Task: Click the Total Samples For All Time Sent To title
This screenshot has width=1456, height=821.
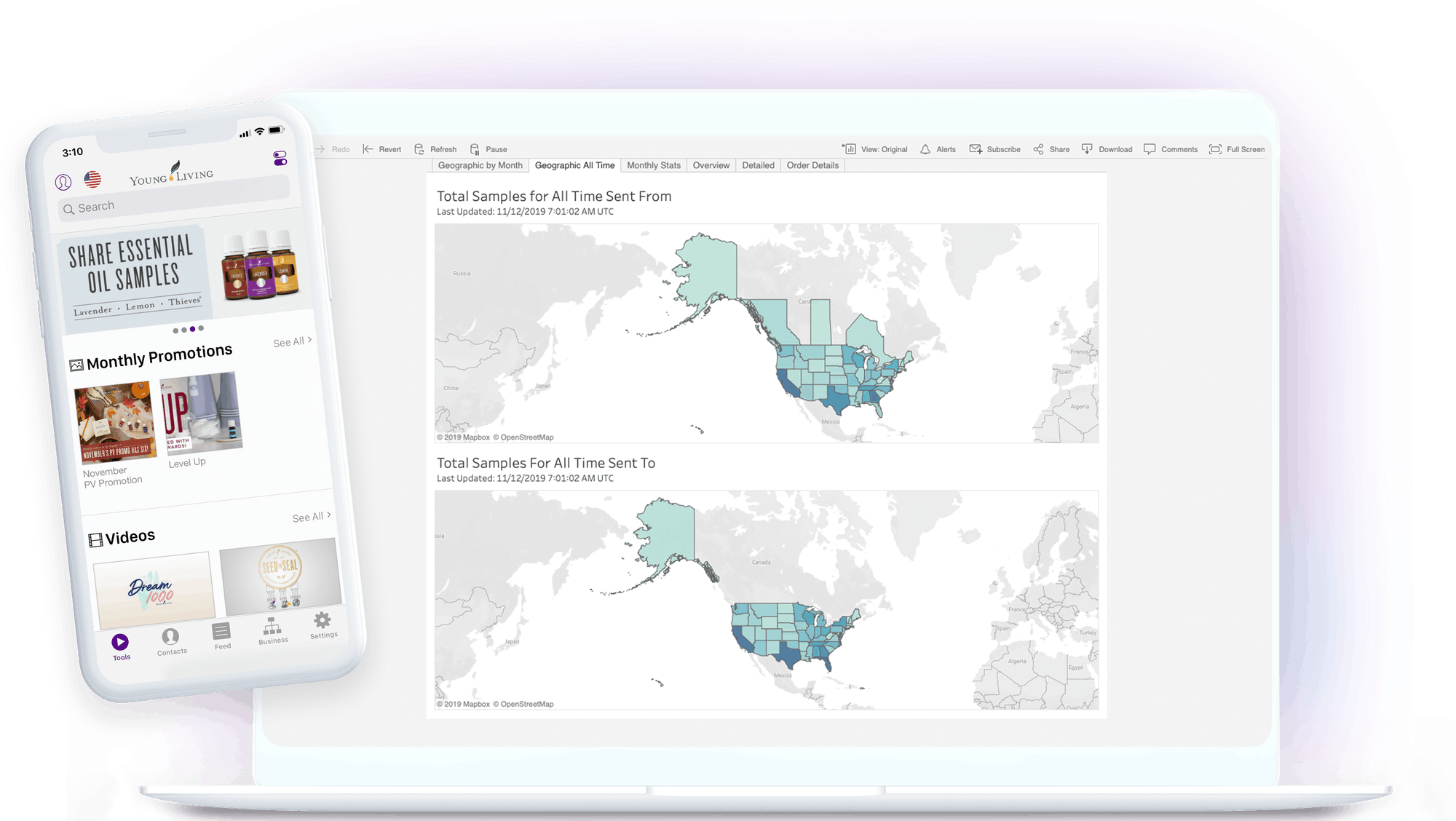Action: coord(546,463)
